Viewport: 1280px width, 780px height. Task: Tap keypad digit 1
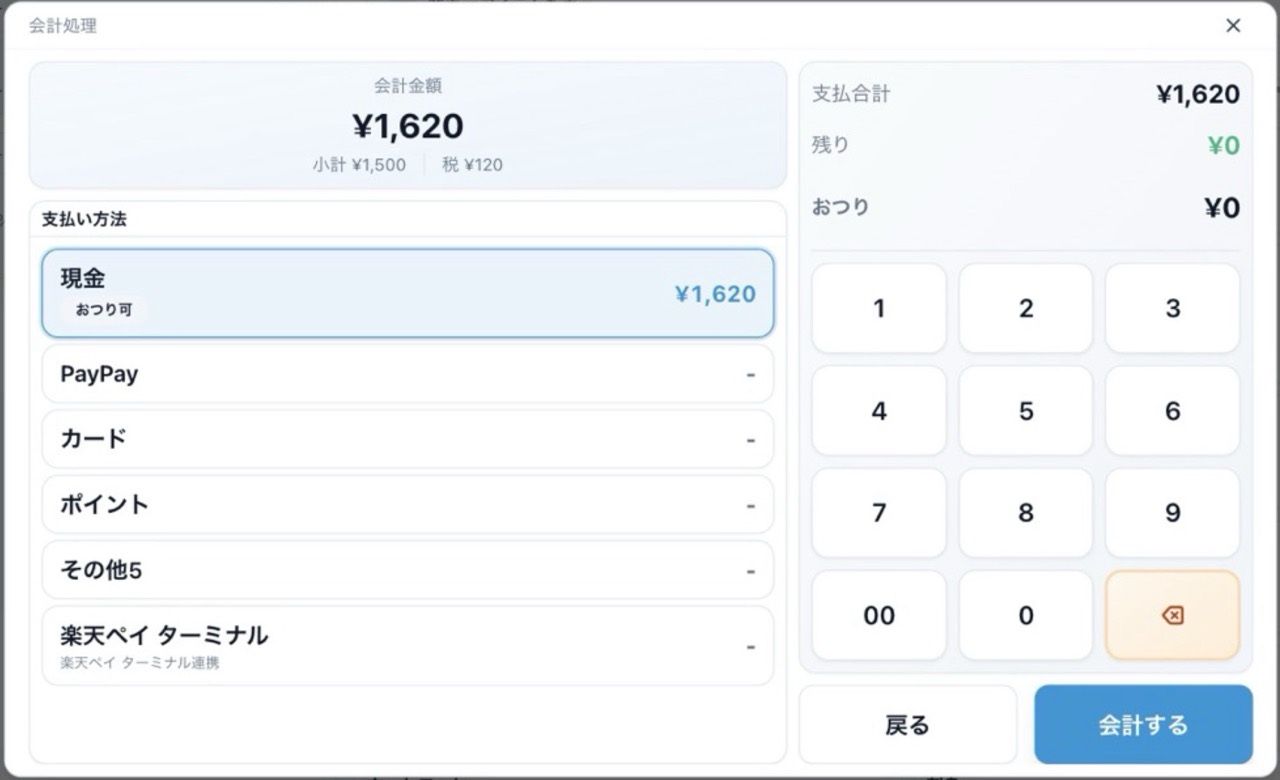(x=879, y=308)
